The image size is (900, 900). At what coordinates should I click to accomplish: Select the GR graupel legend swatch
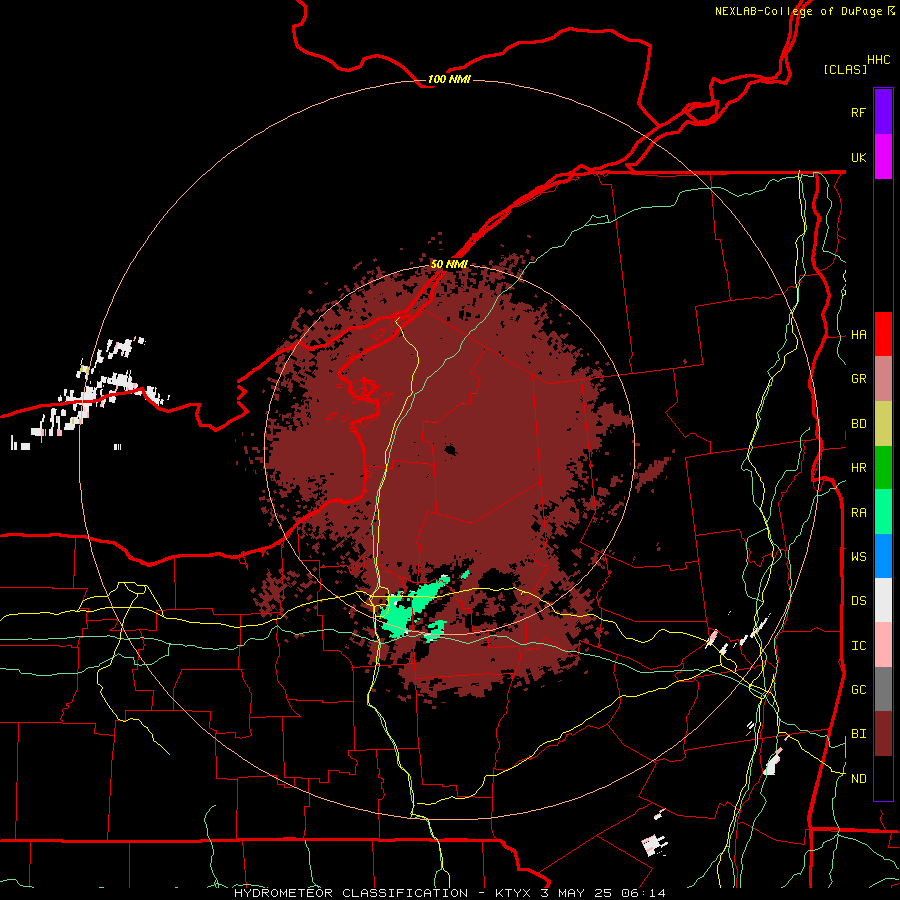click(883, 378)
